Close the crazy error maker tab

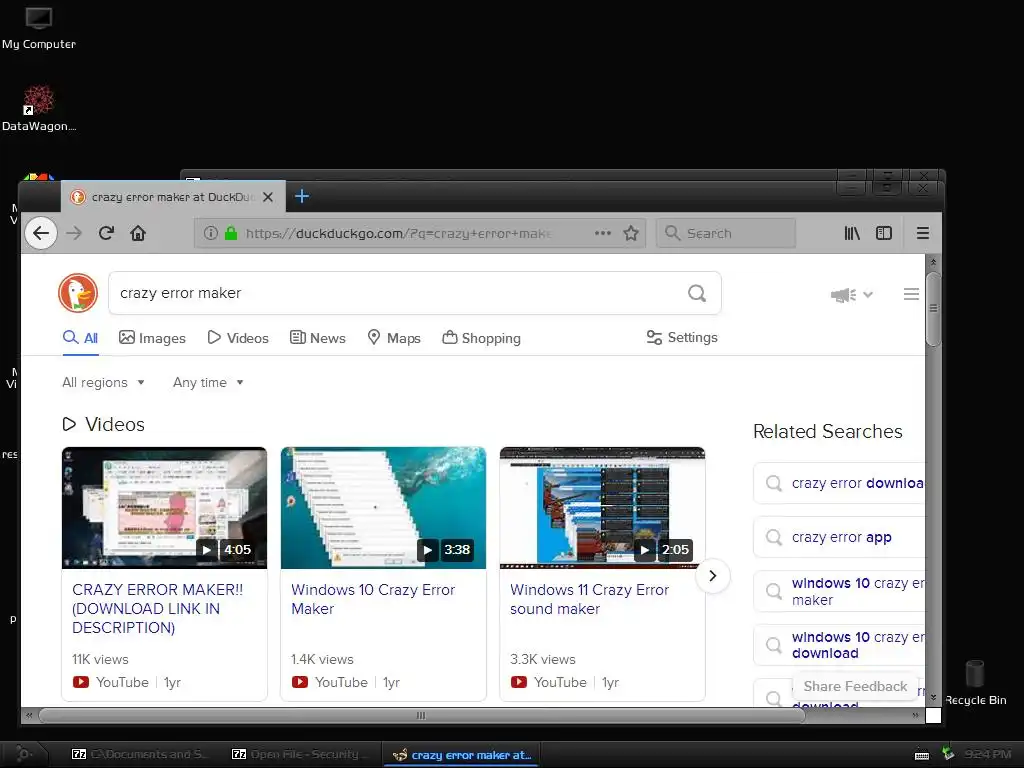click(268, 197)
